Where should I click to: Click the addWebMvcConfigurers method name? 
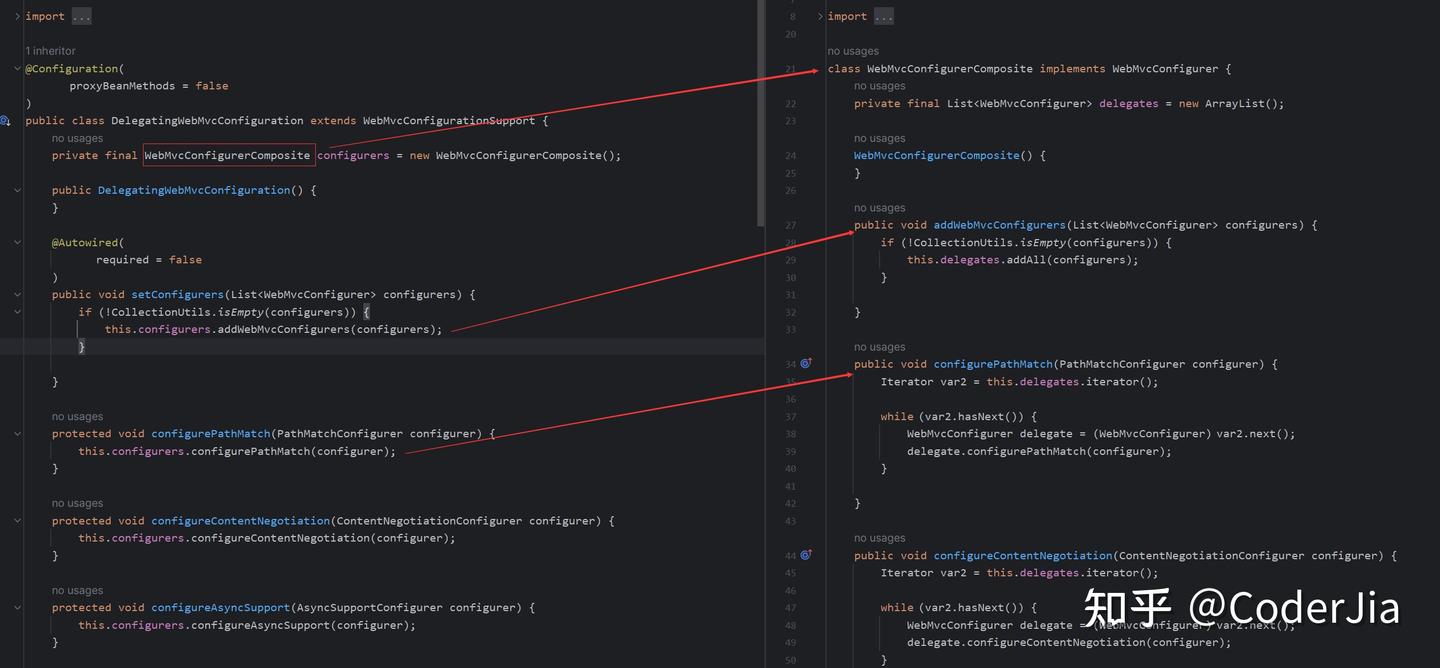coord(998,224)
